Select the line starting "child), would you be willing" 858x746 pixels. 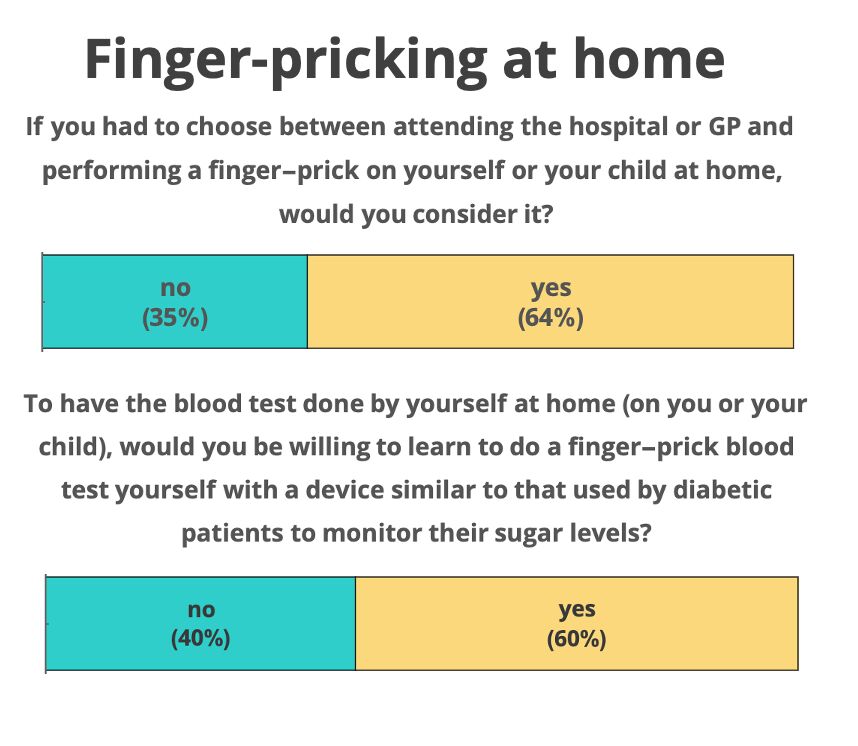click(416, 447)
